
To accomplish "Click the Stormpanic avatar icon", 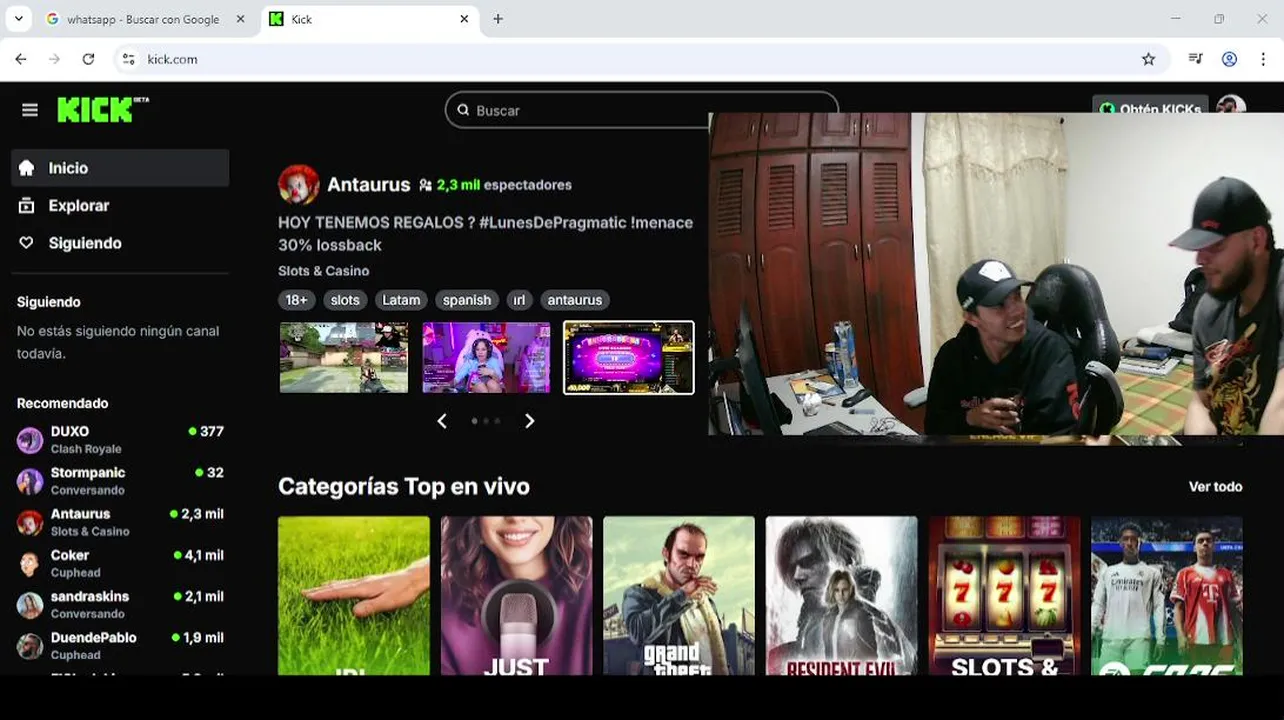I will coord(30,481).
